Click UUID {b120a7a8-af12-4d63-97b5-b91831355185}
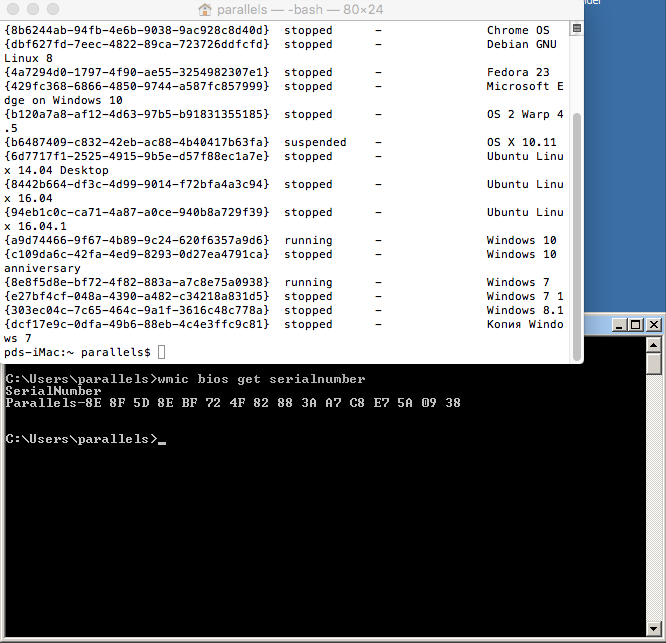This screenshot has width=666, height=643. [137, 114]
